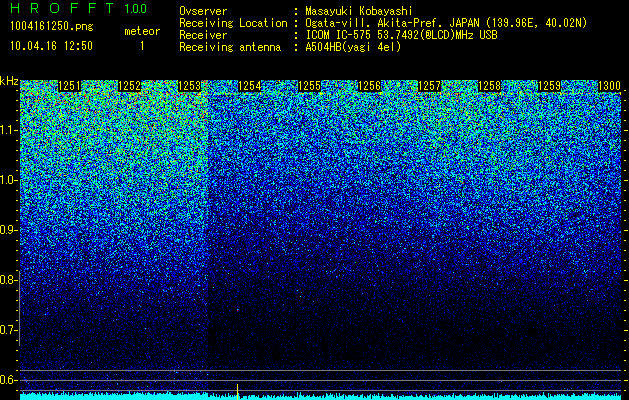The height and width of the screenshot is (400, 629).
Task: Click the Receiver field label
Action: 203,35
